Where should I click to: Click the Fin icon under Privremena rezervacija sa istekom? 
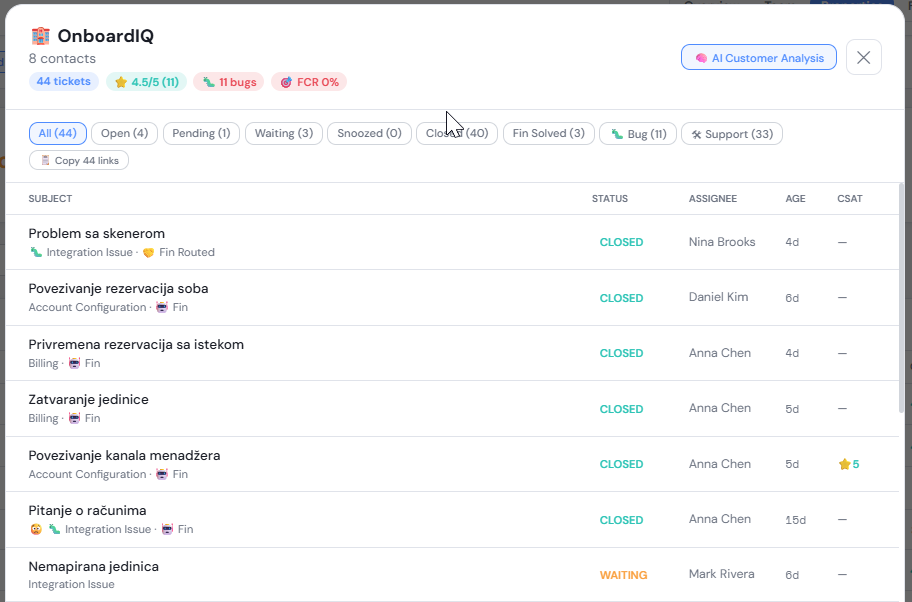coord(74,363)
